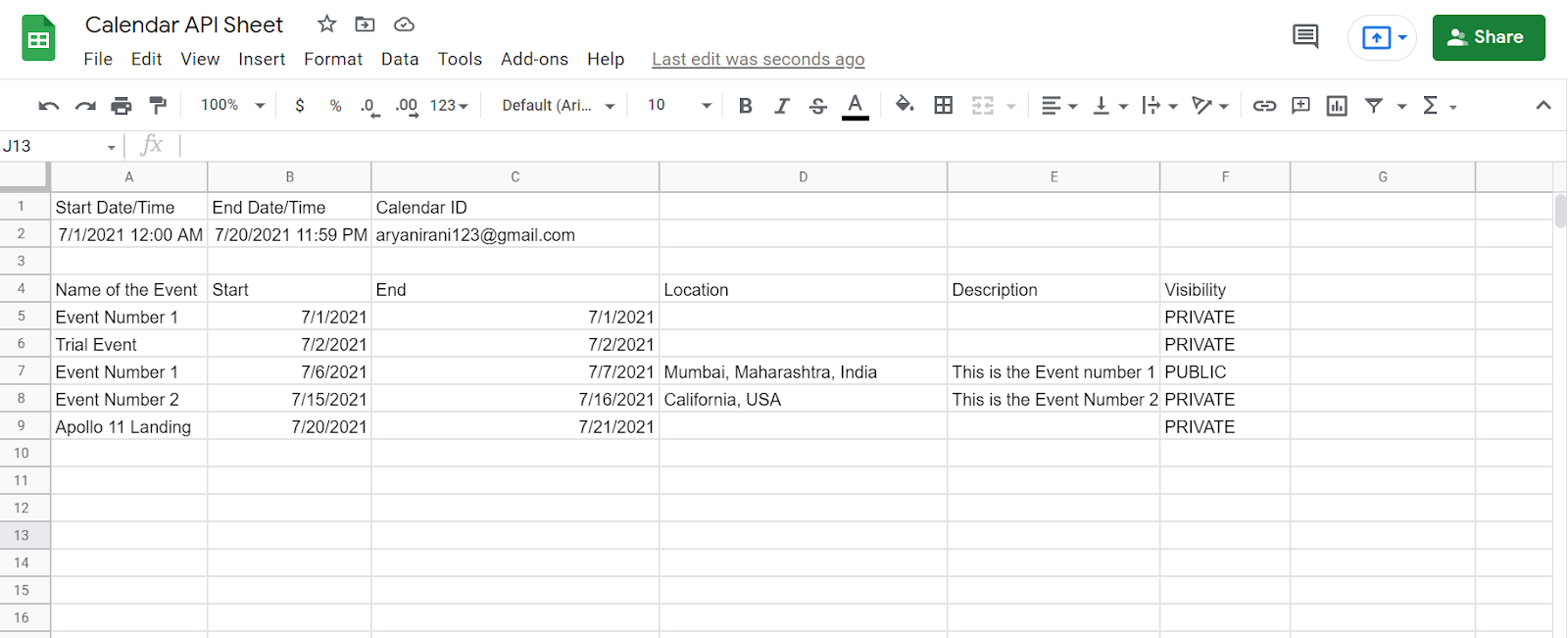
Task: Decrease decimal places icon
Action: click(369, 106)
